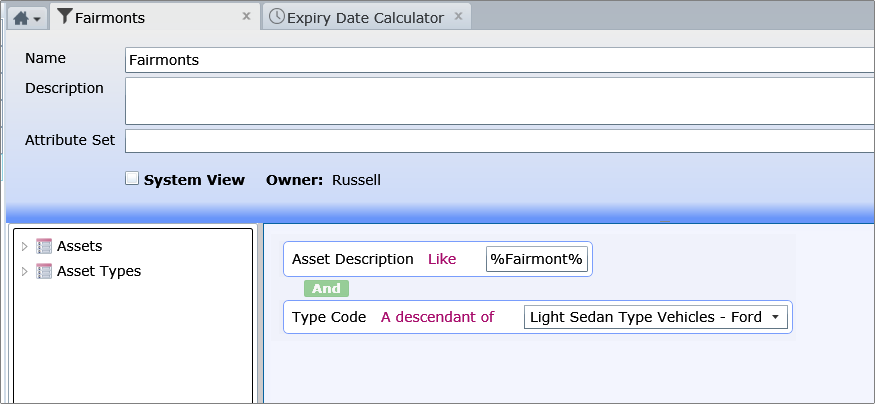
Task: Close the Fairmonts tab
Action: tap(246, 17)
